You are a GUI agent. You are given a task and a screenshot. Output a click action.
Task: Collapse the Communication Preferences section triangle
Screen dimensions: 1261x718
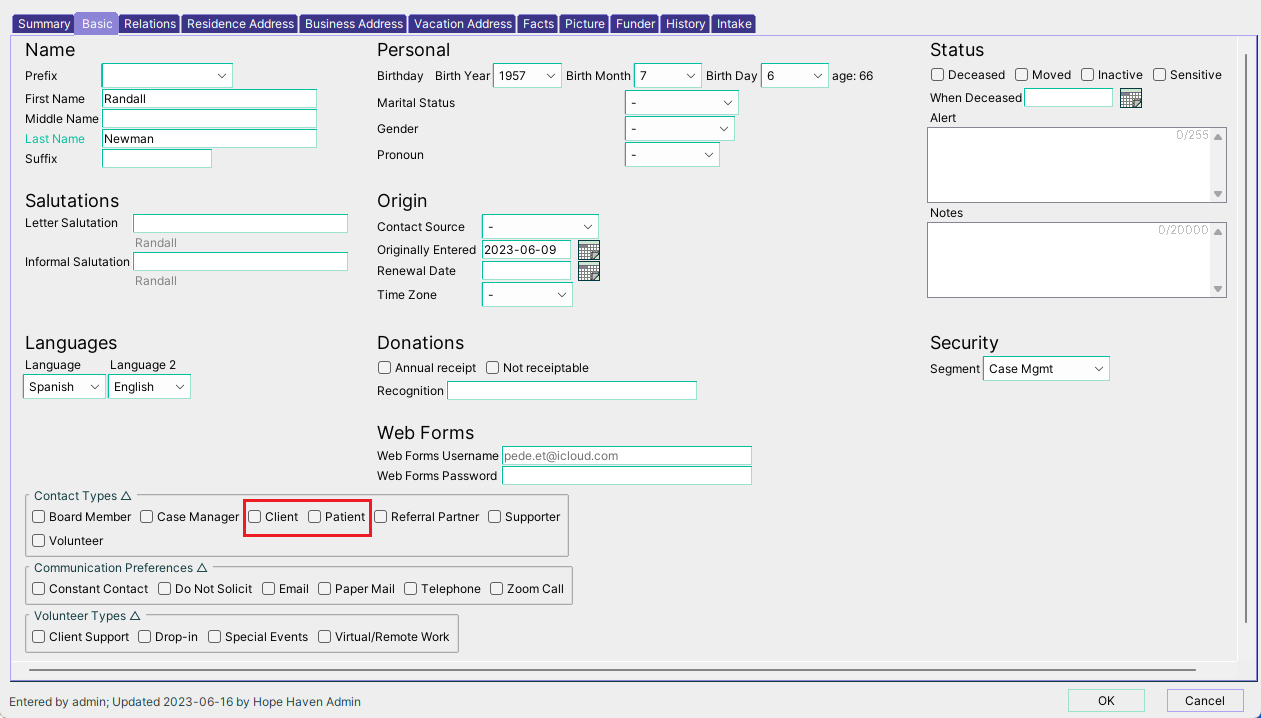pyautogui.click(x=202, y=568)
